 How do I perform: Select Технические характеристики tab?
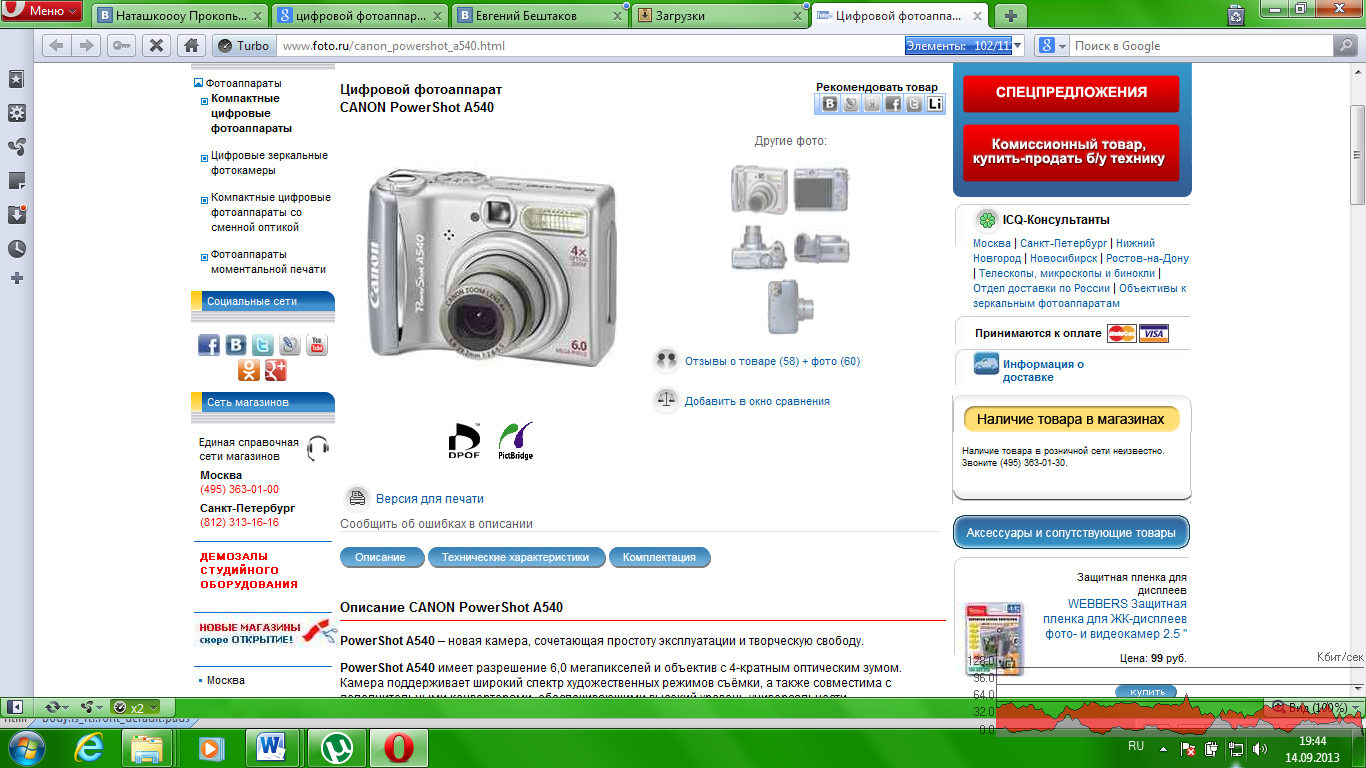pos(516,557)
